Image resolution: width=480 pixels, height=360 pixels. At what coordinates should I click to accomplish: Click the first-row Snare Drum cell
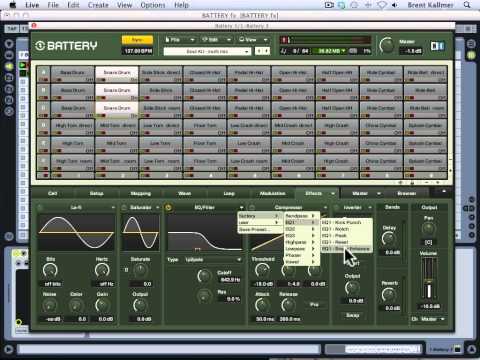[x=117, y=75]
